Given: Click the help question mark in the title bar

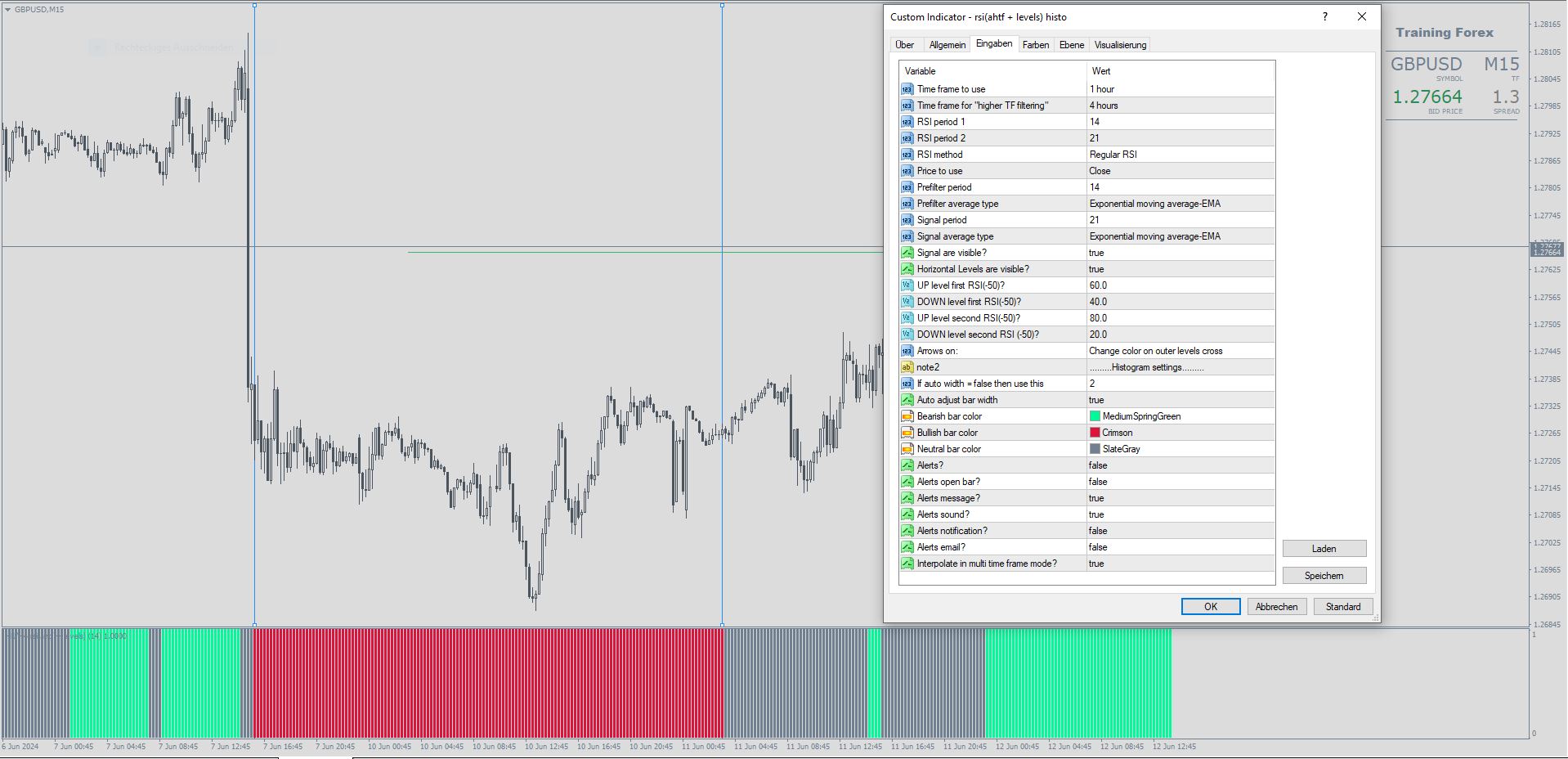Looking at the screenshot, I should (1325, 16).
